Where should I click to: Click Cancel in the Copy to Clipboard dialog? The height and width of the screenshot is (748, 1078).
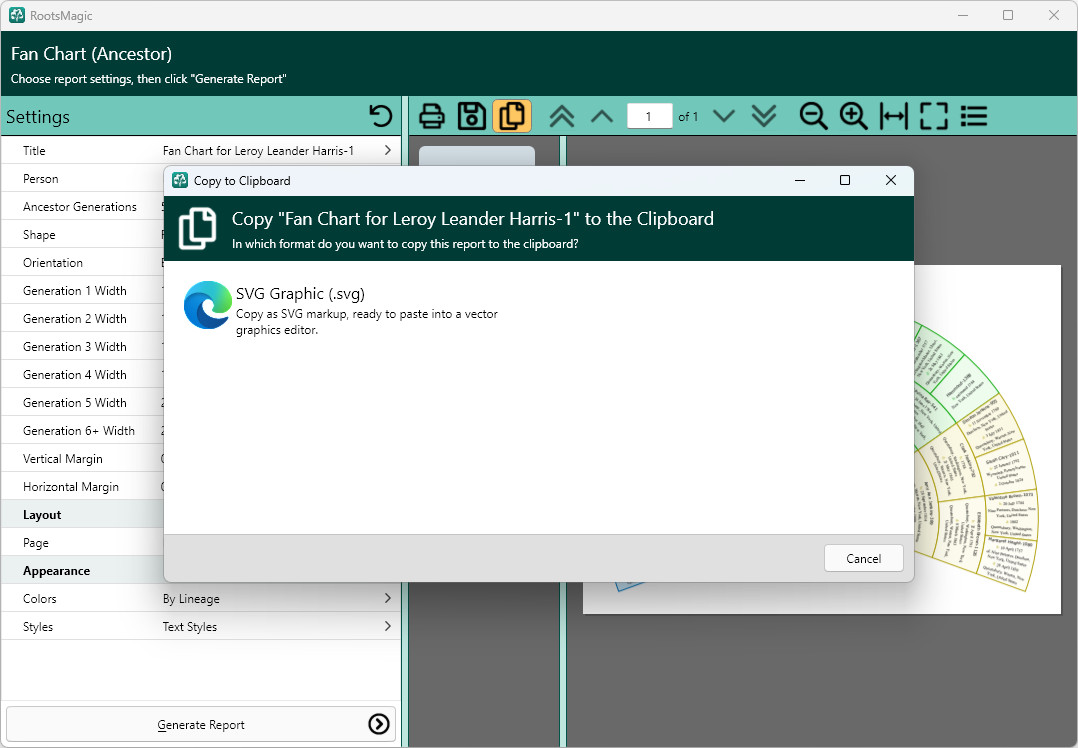(x=864, y=558)
